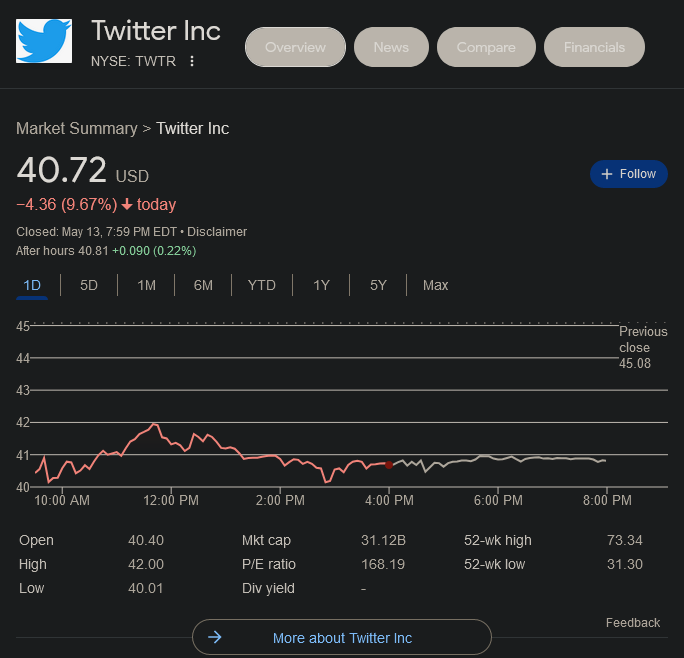Open the Market Summary breadcrumb link
This screenshot has width=684, height=658.
click(x=77, y=128)
